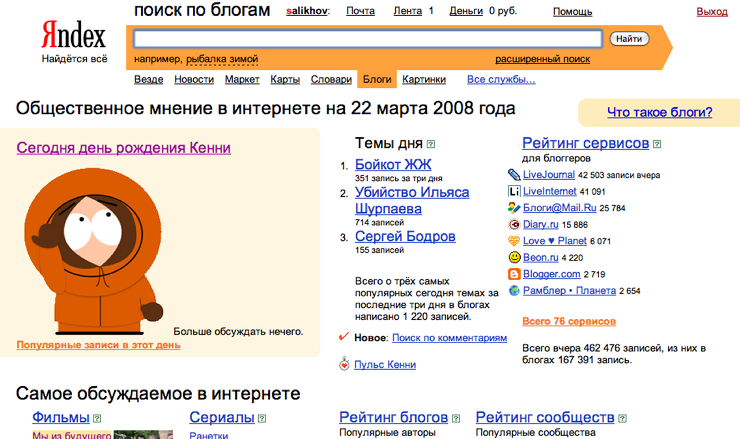Click the LiveInternet Li icon
The width and height of the screenshot is (740, 439).
(x=514, y=191)
